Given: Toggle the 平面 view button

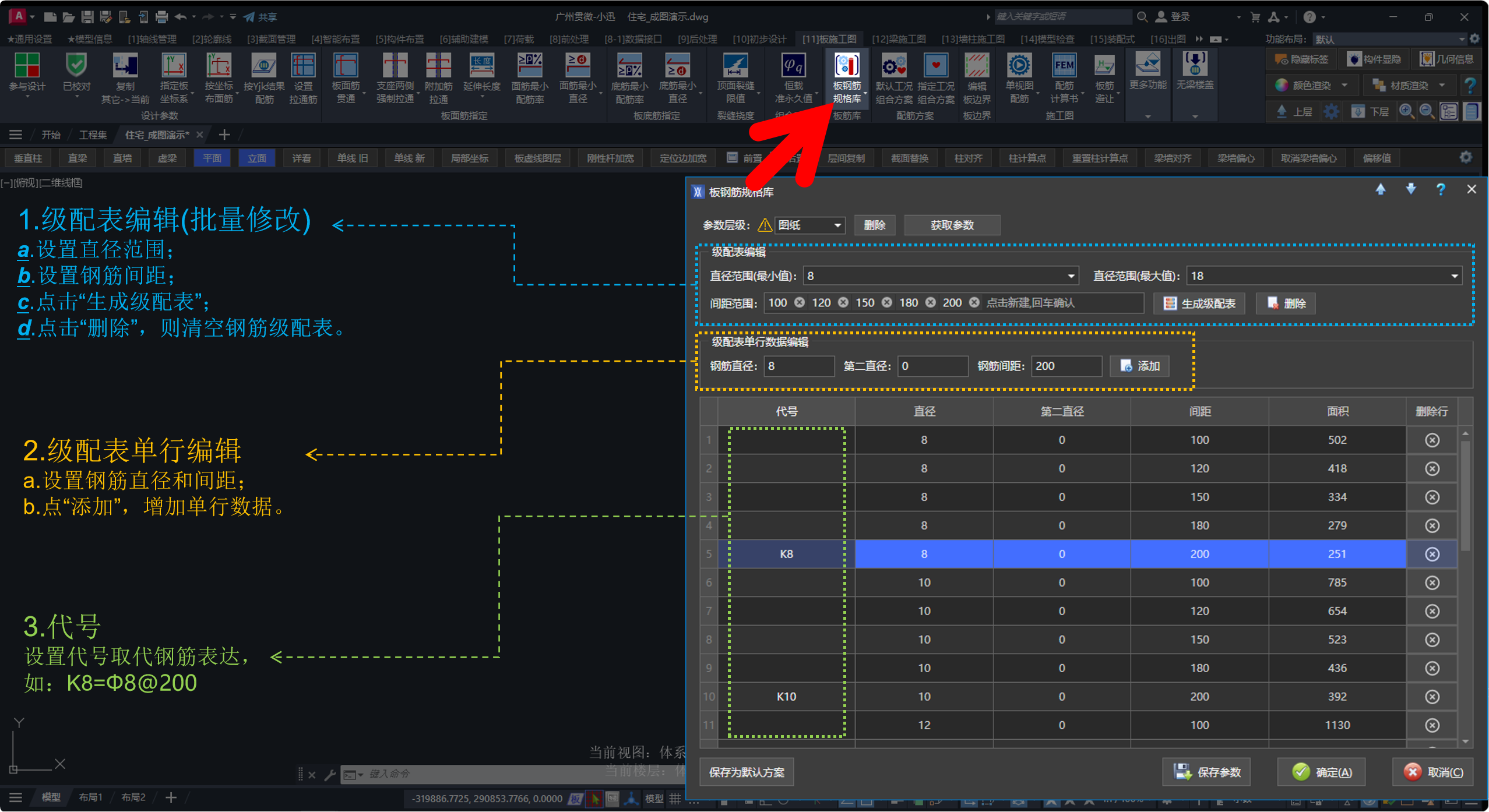Looking at the screenshot, I should pyautogui.click(x=212, y=158).
